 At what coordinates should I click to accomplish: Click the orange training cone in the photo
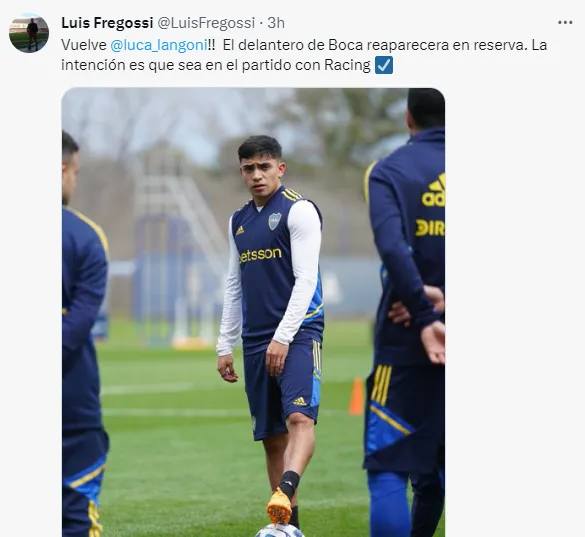(356, 396)
